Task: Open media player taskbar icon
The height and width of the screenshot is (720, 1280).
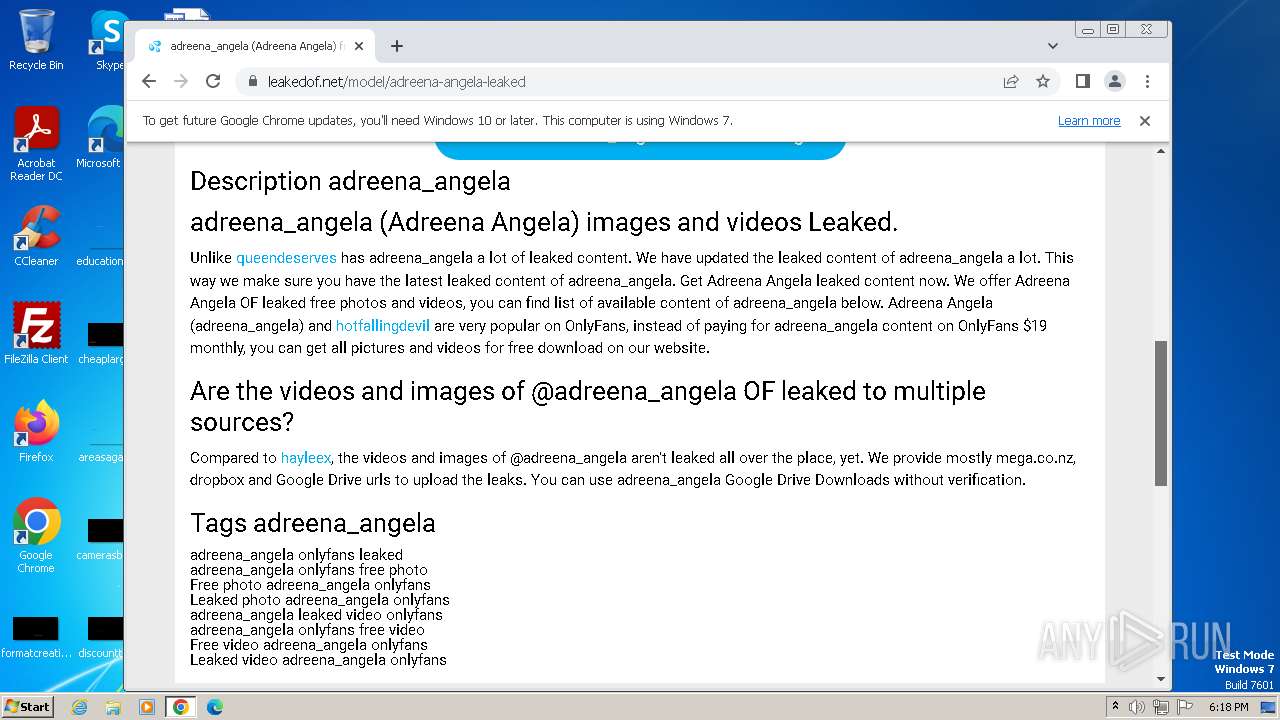Action: pyautogui.click(x=147, y=707)
